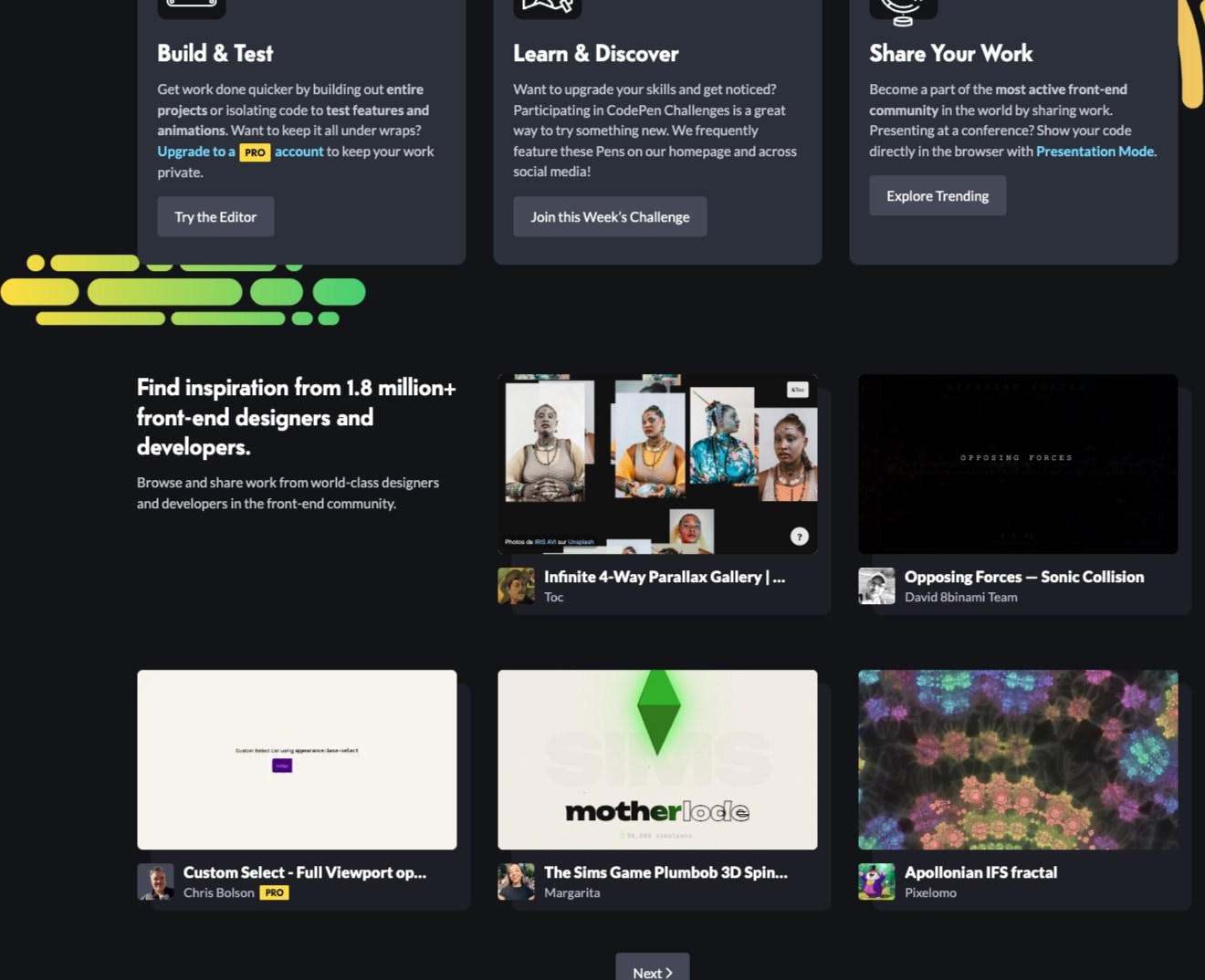
Task: Click the Build & Test heading
Action: point(215,54)
